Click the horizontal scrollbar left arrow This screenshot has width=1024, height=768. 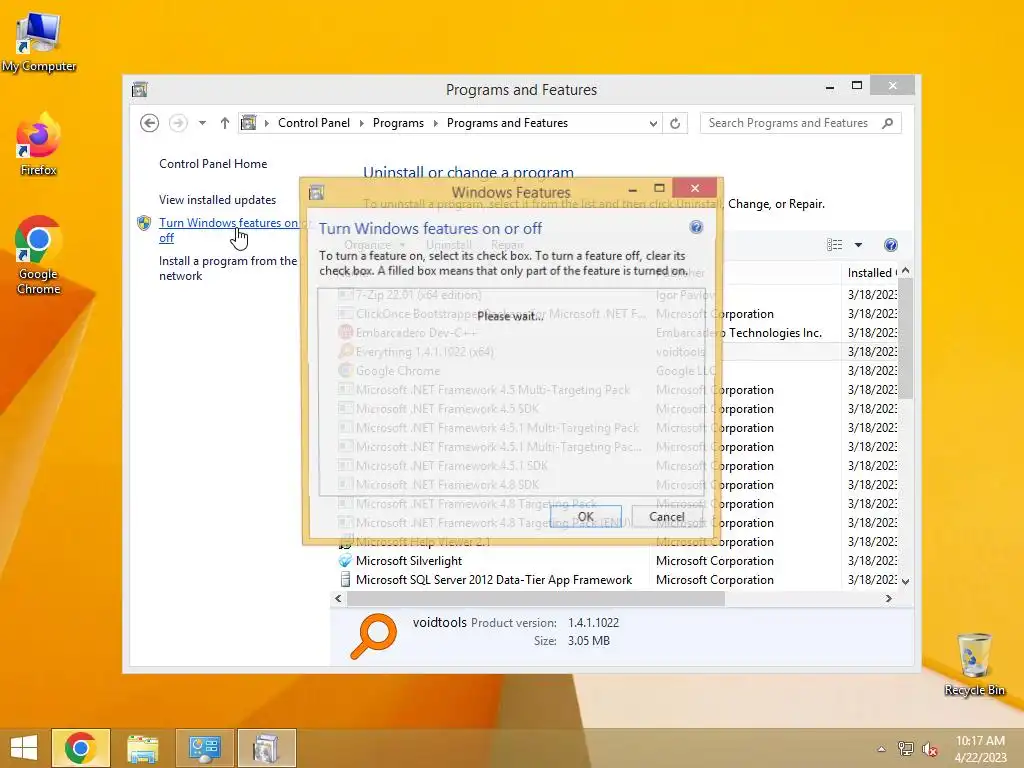click(338, 598)
